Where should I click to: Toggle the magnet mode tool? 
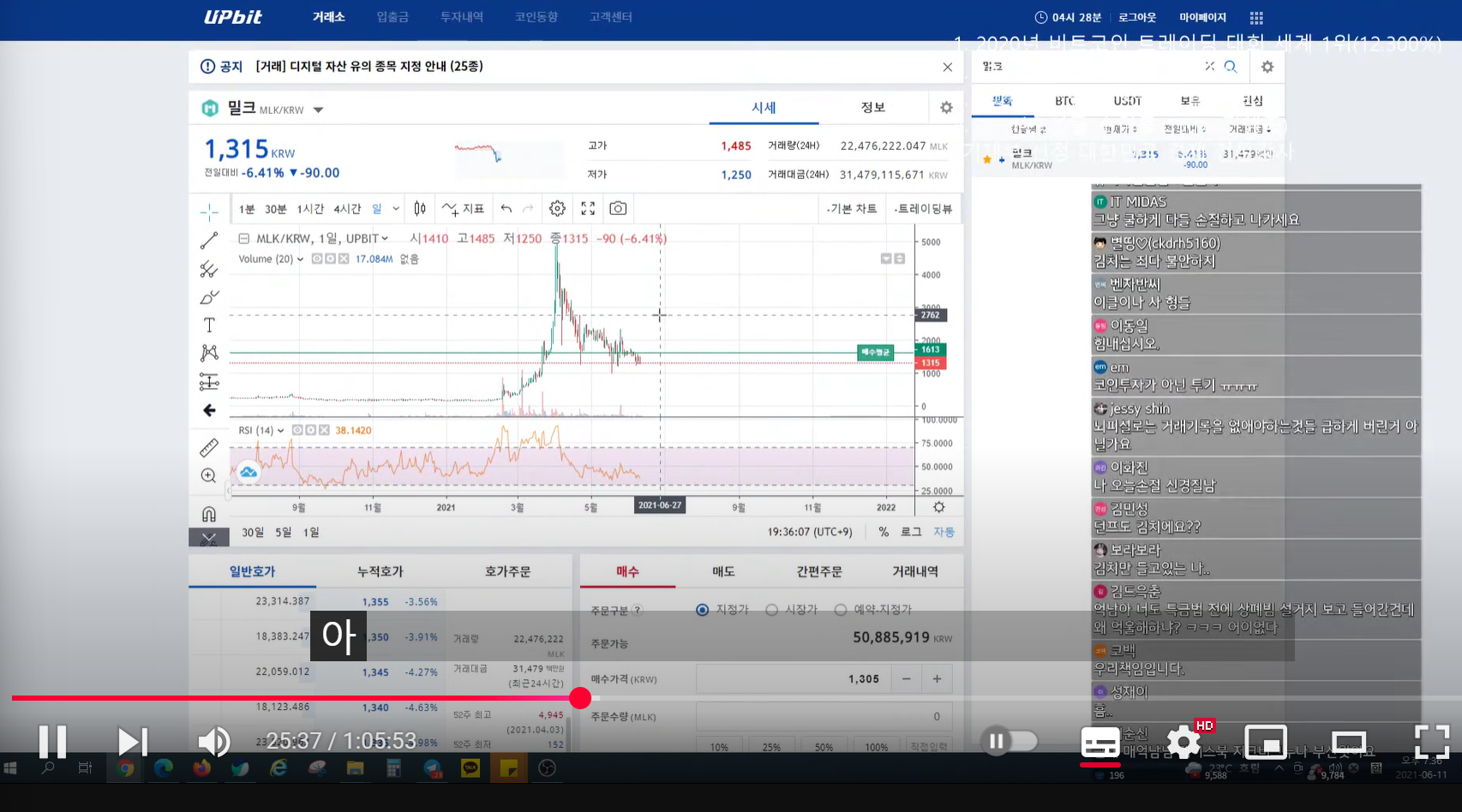(209, 514)
